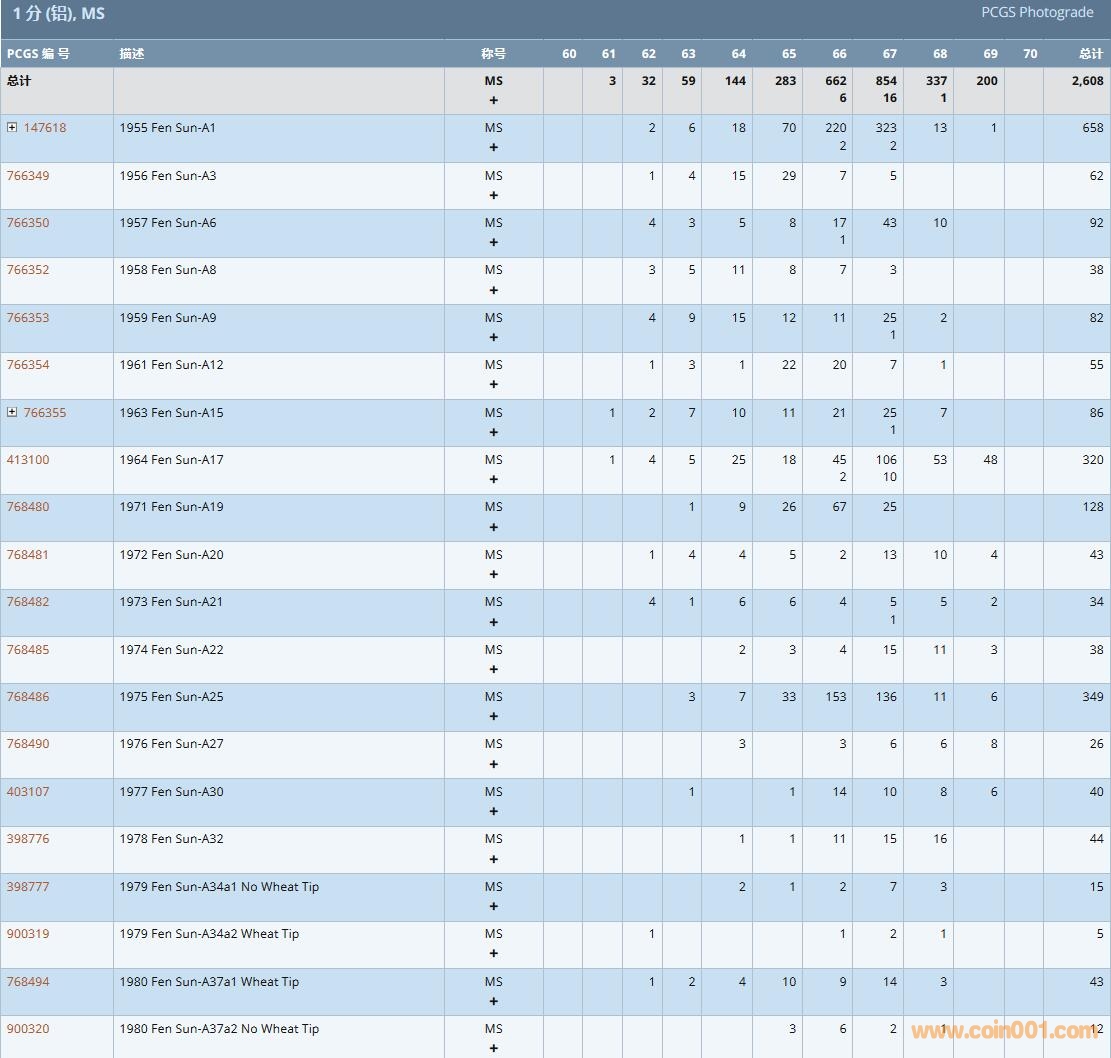Click the 总计 column header at right
Screen dimensions: 1111x1058
(x=1091, y=54)
